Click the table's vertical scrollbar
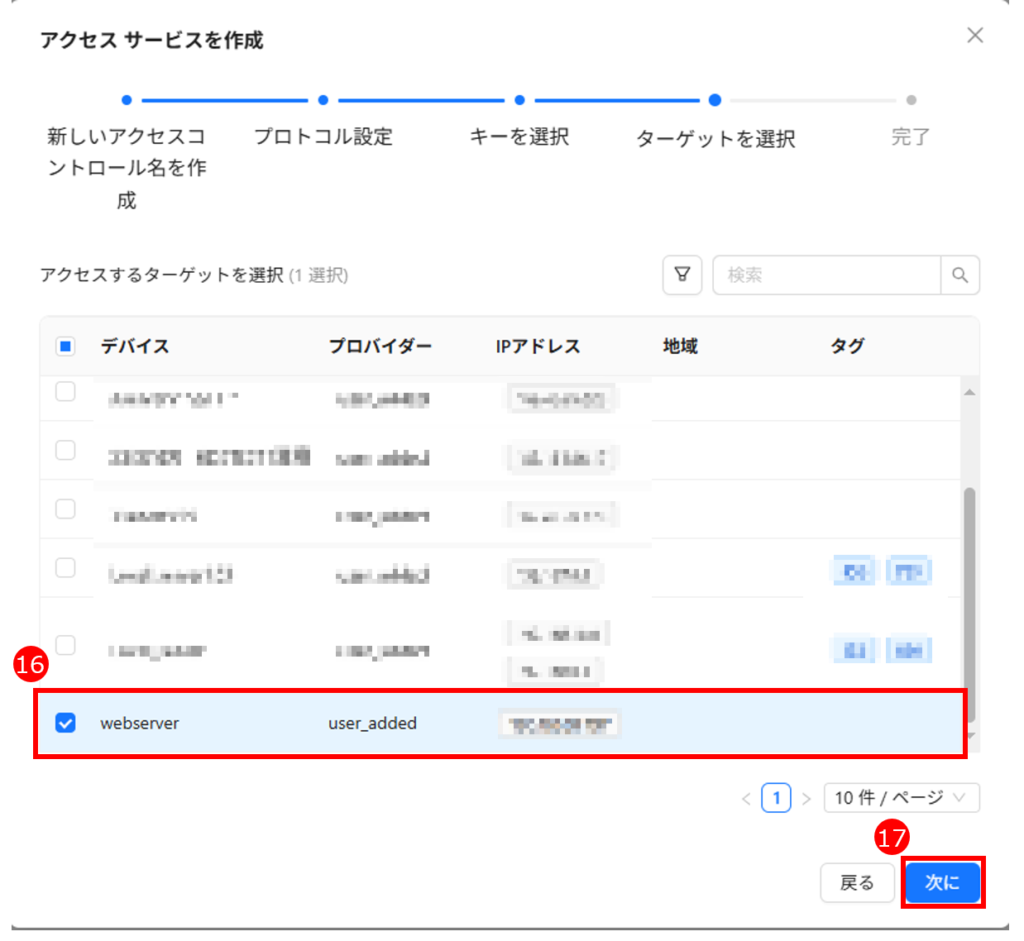 coord(968,600)
